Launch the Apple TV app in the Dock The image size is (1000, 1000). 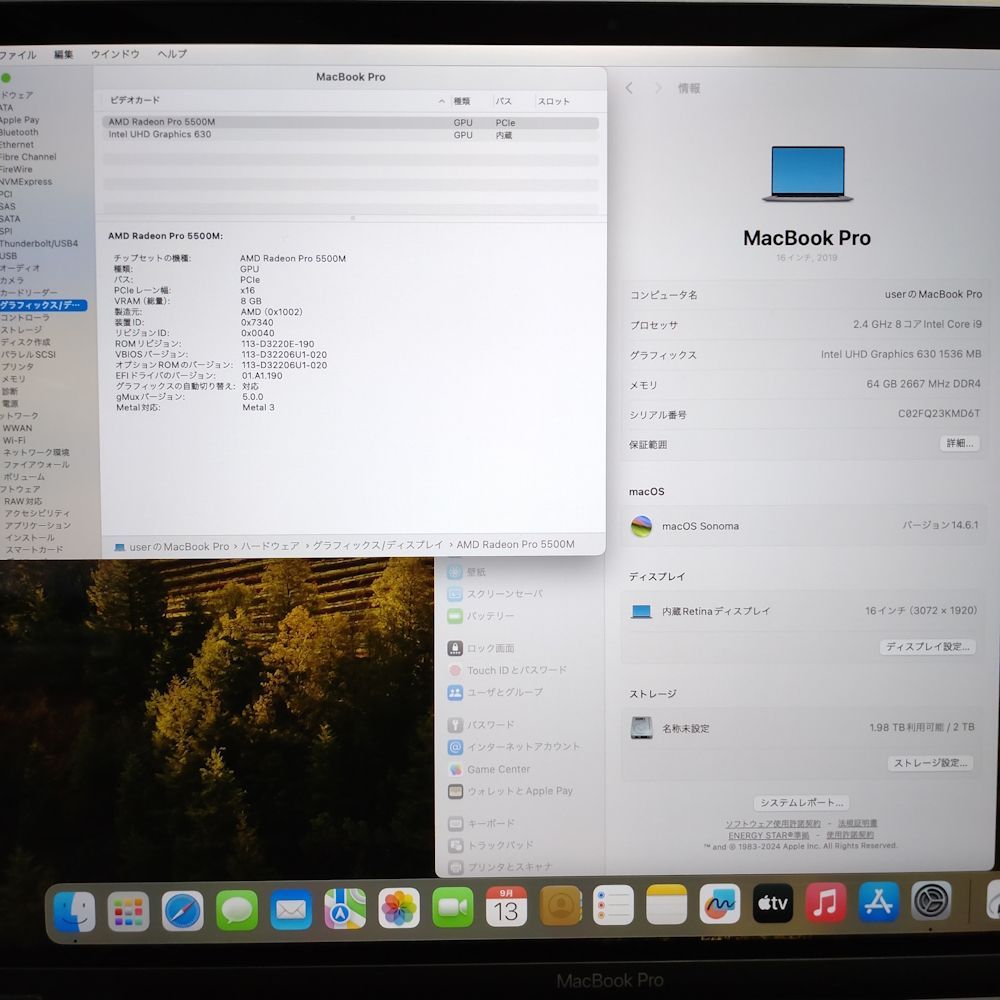(x=773, y=903)
